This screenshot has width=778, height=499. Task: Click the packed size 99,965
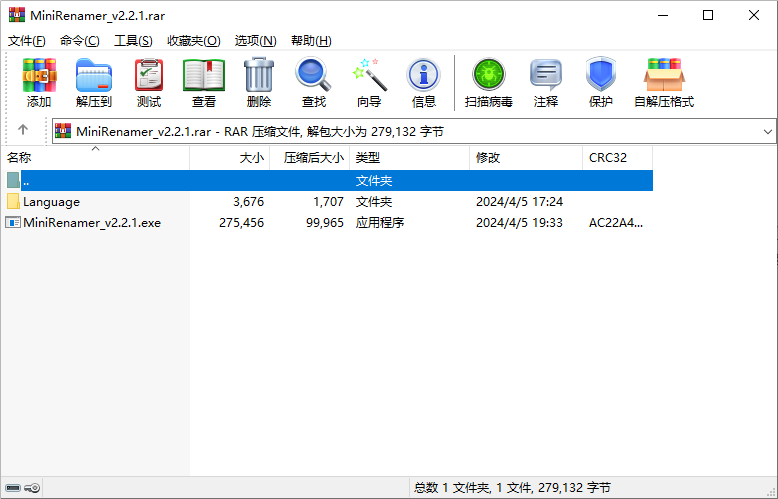325,223
